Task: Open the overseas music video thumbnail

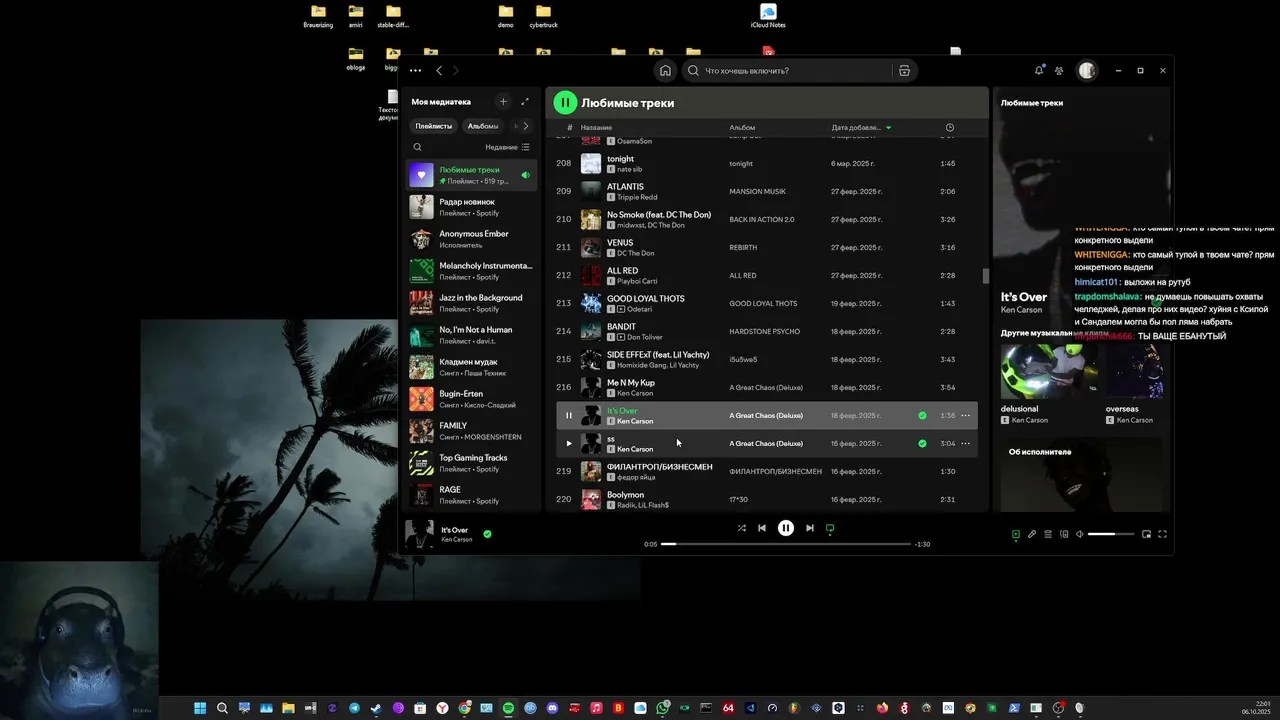Action: [1136, 371]
